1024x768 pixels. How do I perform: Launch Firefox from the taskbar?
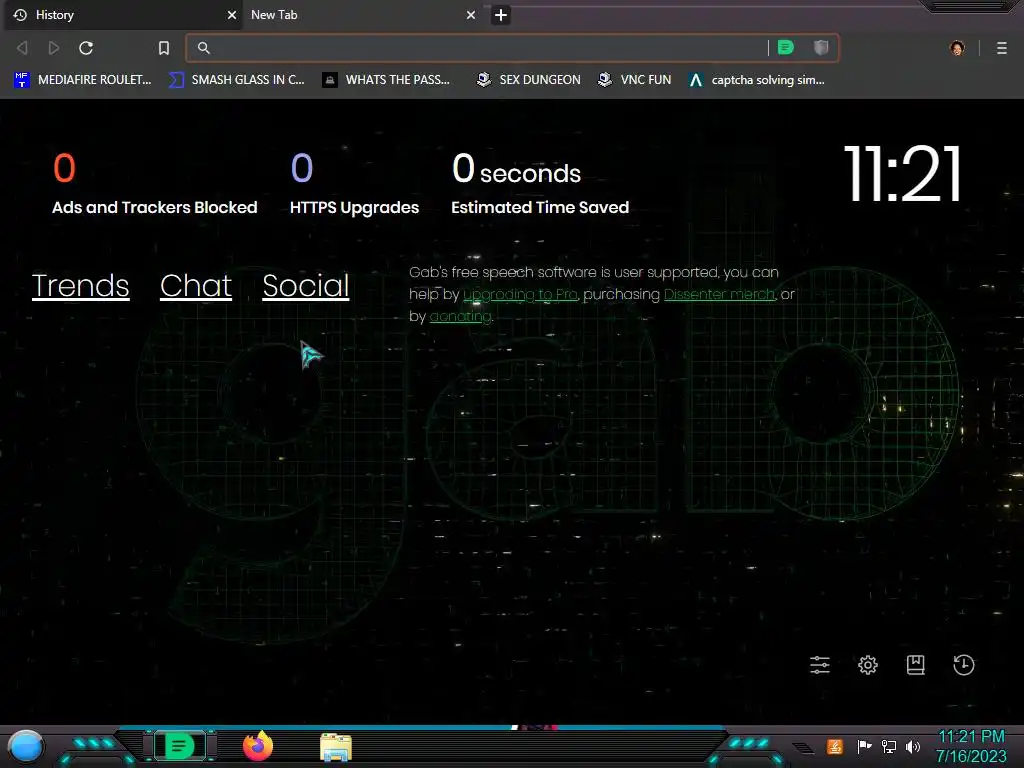258,746
